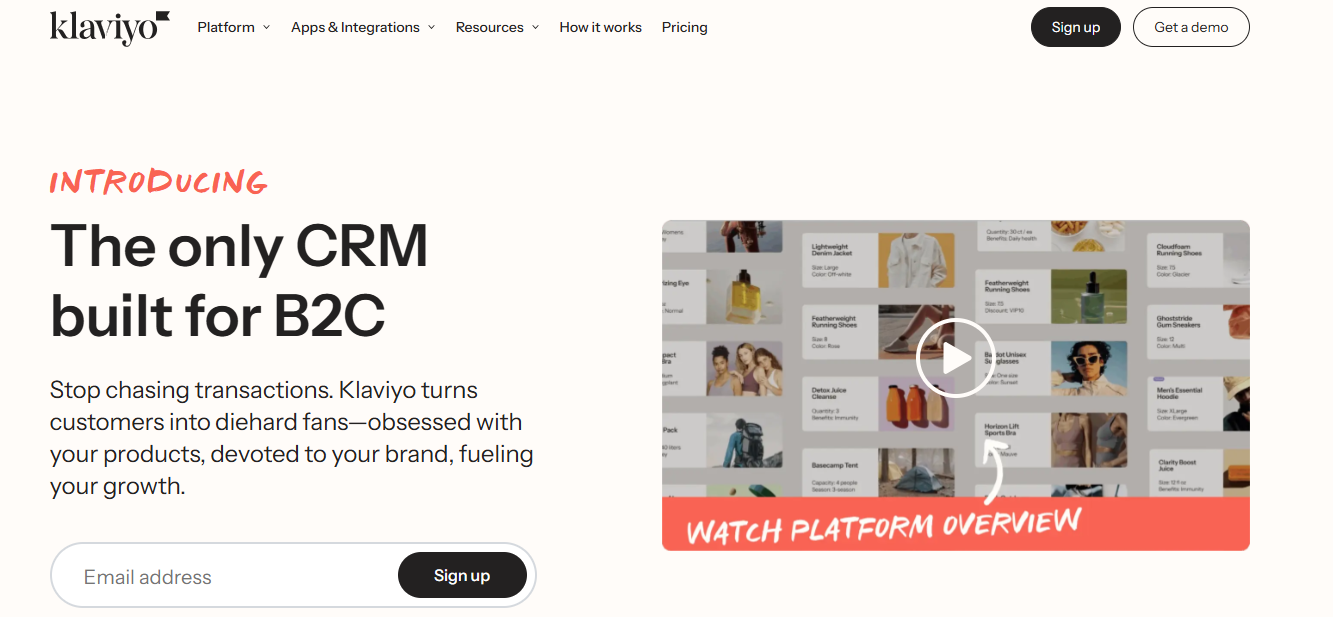Play the platform overview video
The width and height of the screenshot is (1333, 617).
[x=956, y=358]
